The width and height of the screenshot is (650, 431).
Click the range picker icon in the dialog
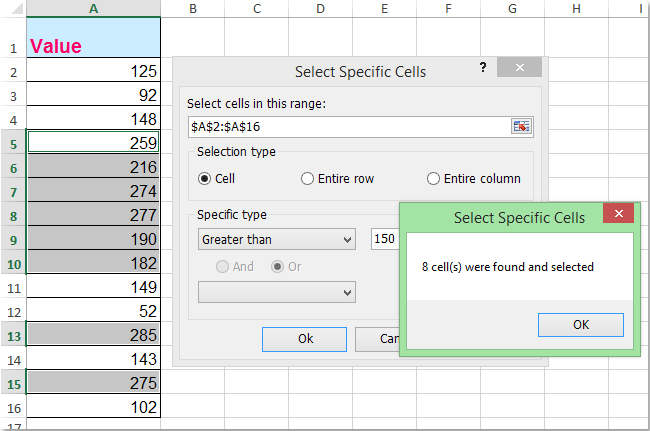pos(521,126)
